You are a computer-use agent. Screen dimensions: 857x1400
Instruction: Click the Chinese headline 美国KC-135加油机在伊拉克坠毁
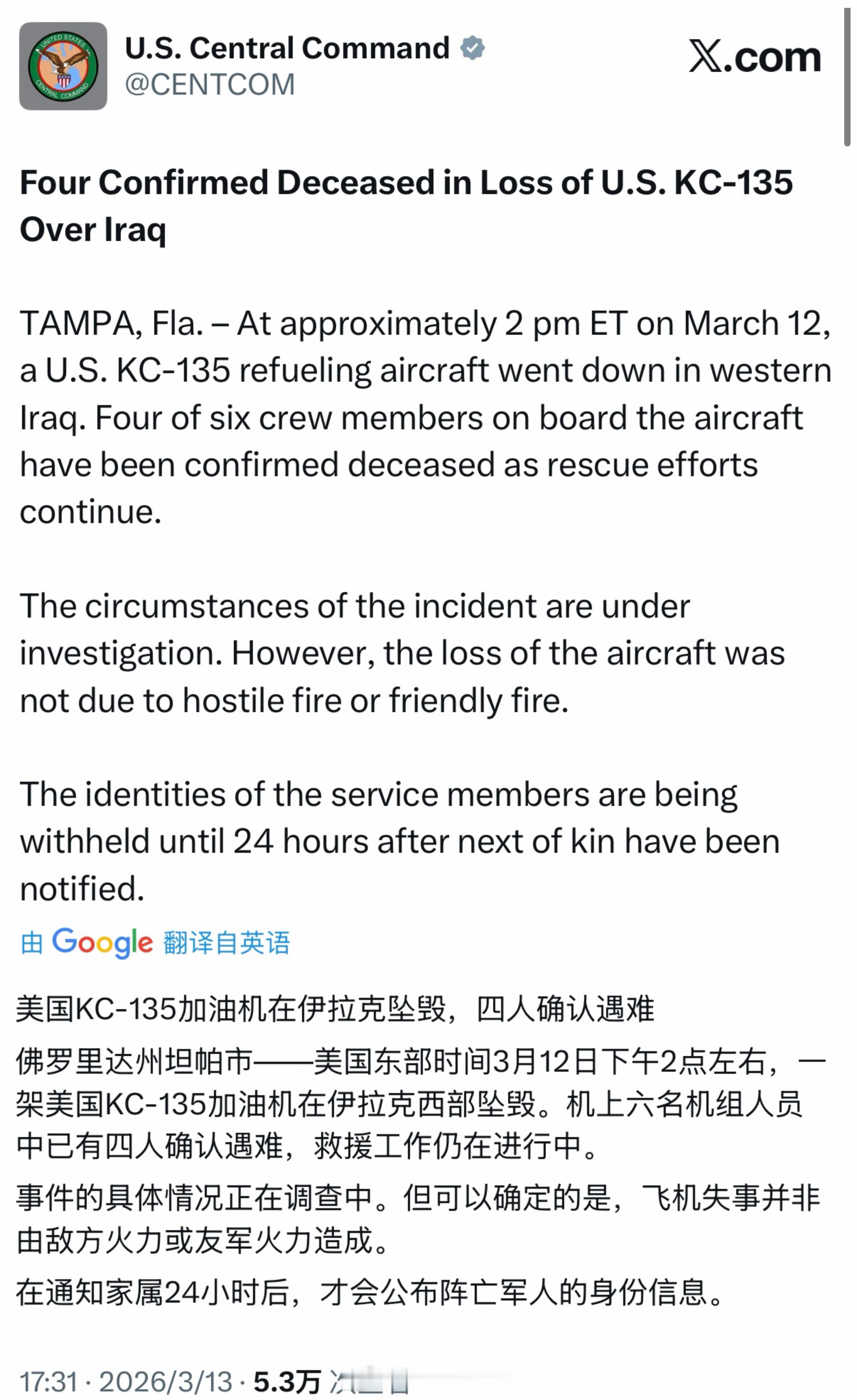335,1009
